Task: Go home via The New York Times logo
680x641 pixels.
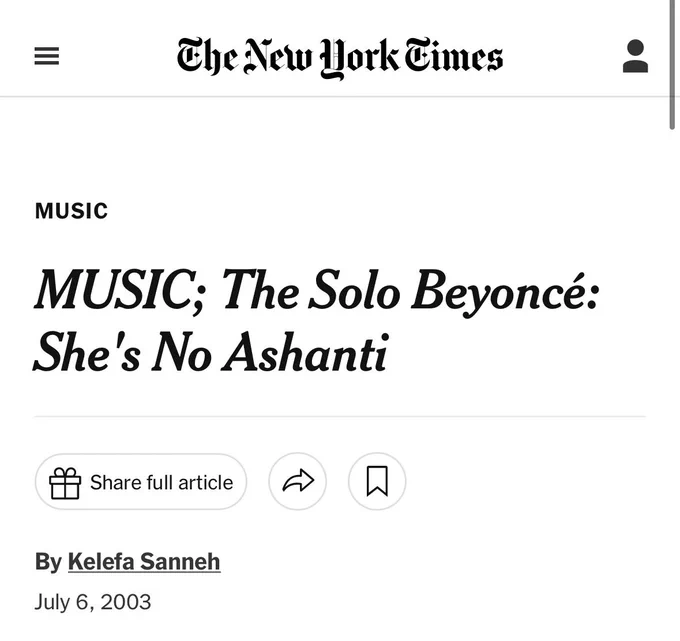Action: tap(340, 58)
